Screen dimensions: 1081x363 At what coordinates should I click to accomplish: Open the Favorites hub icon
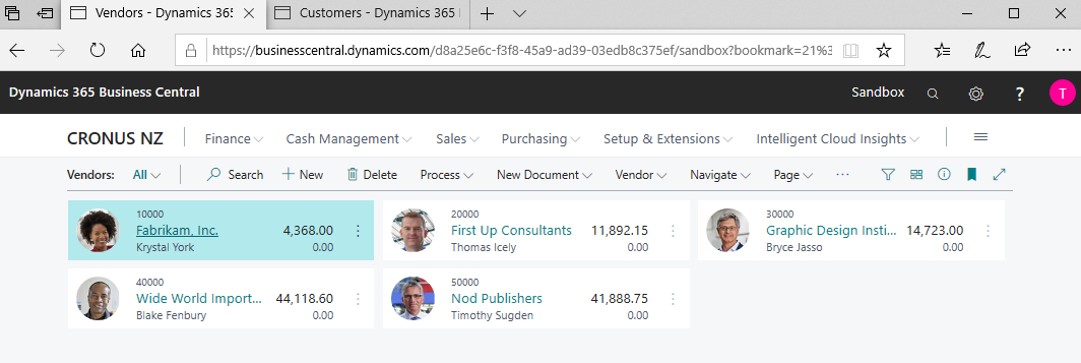pos(942,50)
